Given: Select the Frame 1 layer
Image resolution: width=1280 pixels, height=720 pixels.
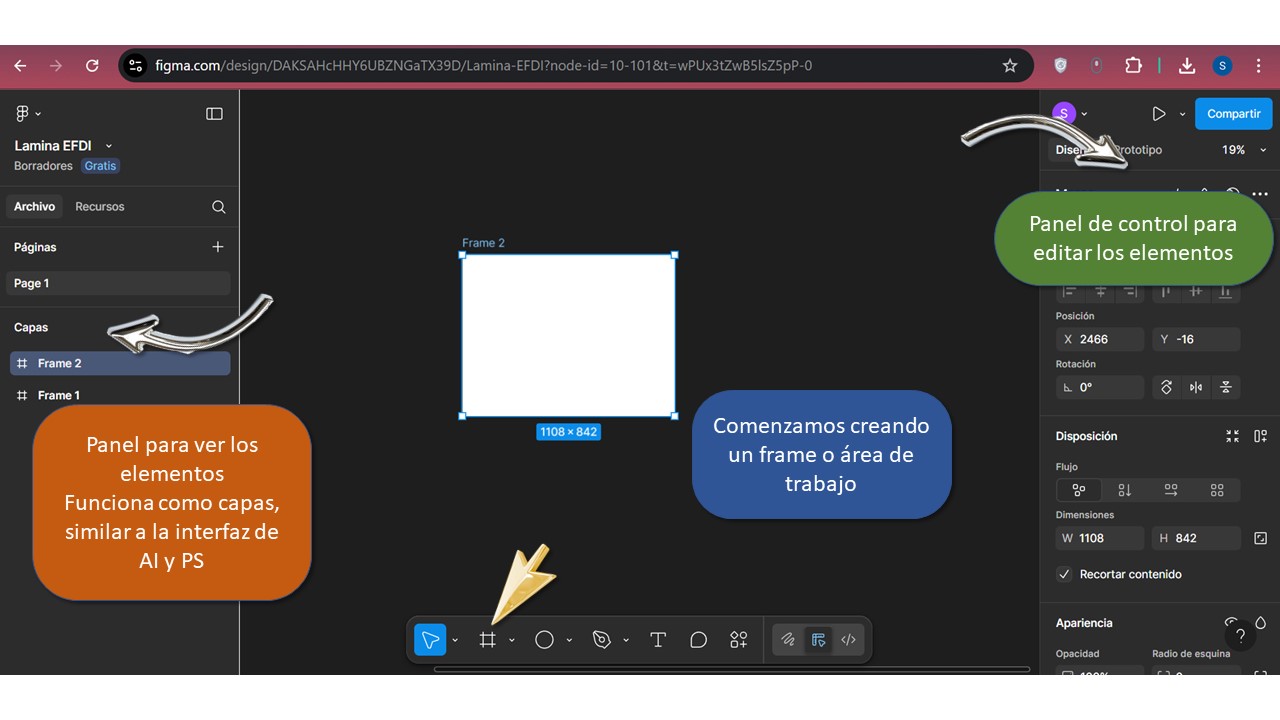Looking at the screenshot, I should (59, 395).
